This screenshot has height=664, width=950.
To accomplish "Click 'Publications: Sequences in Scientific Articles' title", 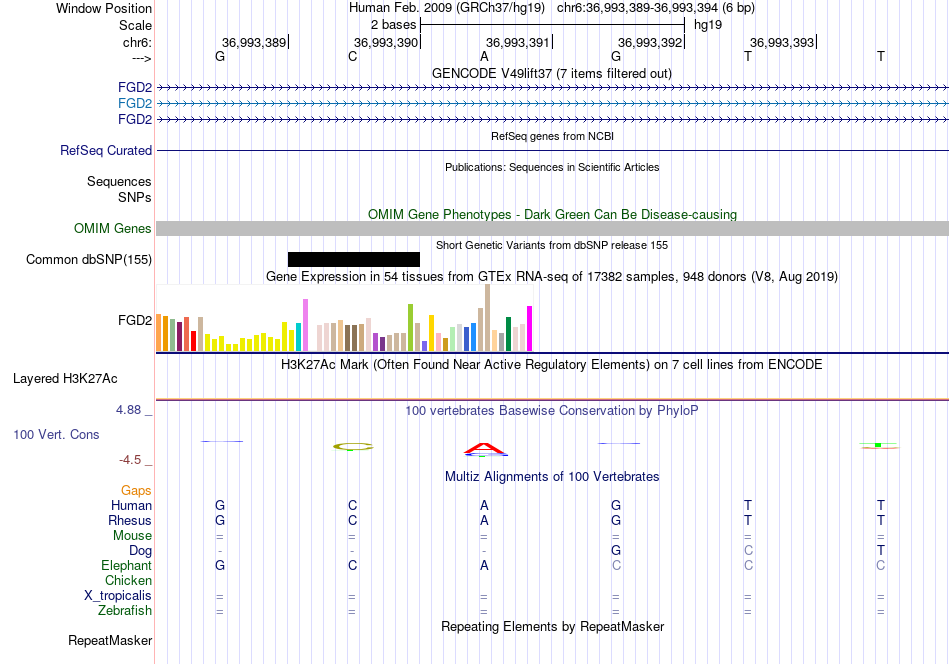I will coord(552,167).
